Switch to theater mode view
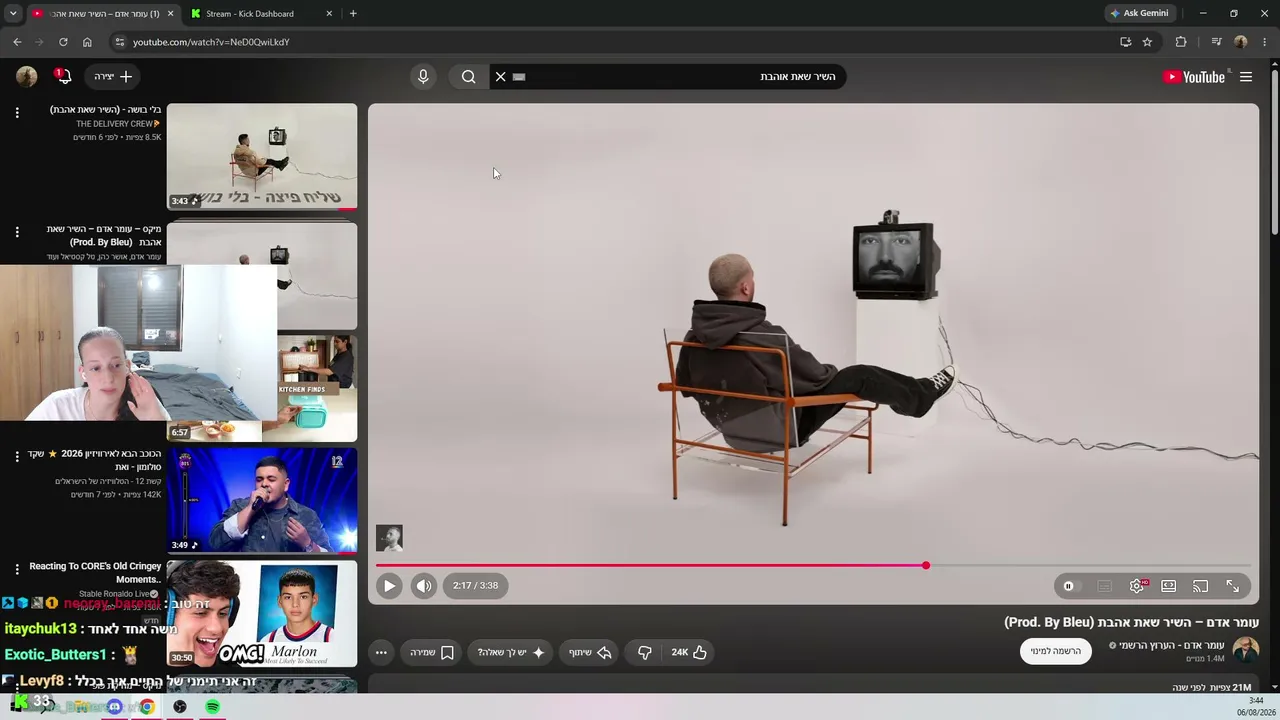The image size is (1280, 720). pos(1168,586)
